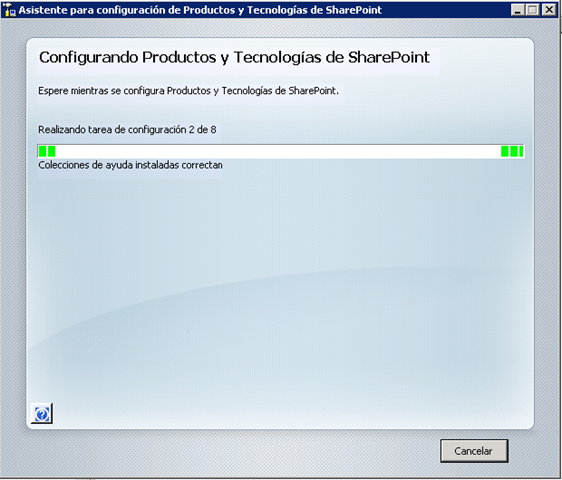Viewport: 562px width, 480px height.
Task: Click the Cancelar button
Action: pos(474,451)
